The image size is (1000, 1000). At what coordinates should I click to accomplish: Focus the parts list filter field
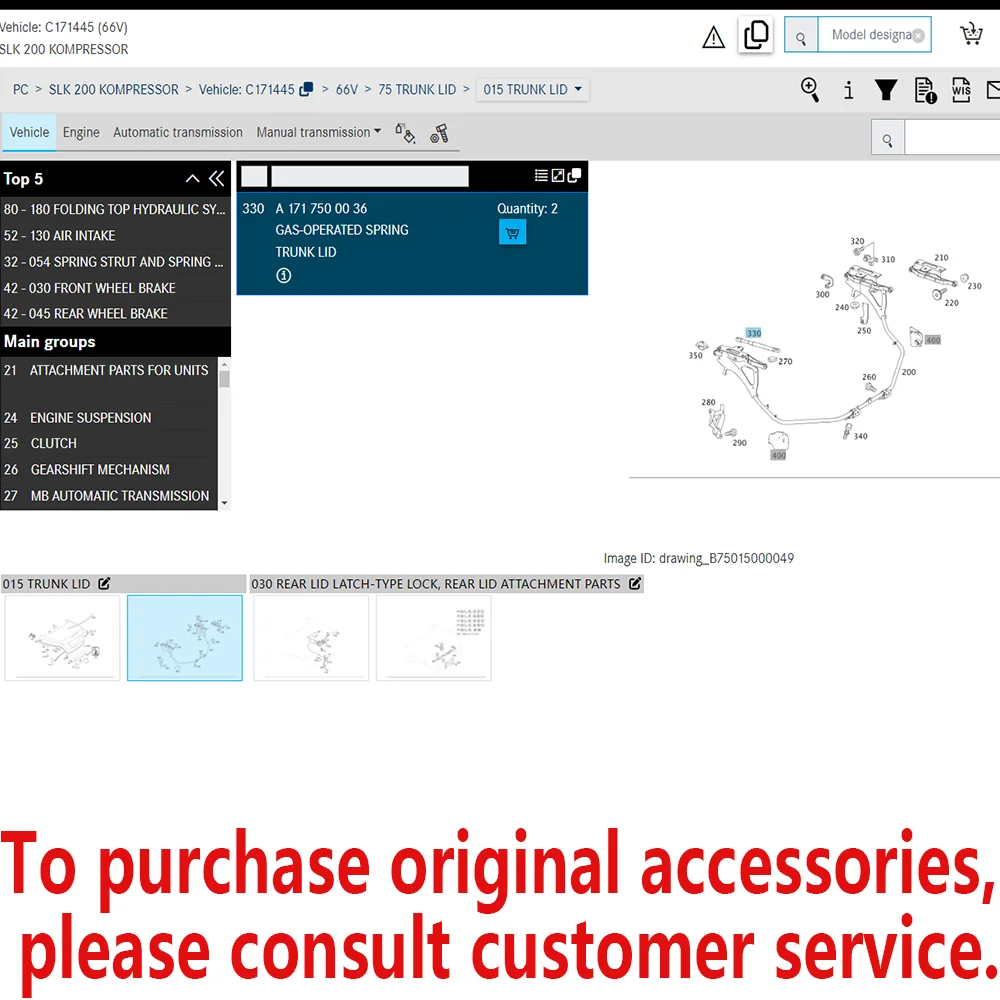370,177
